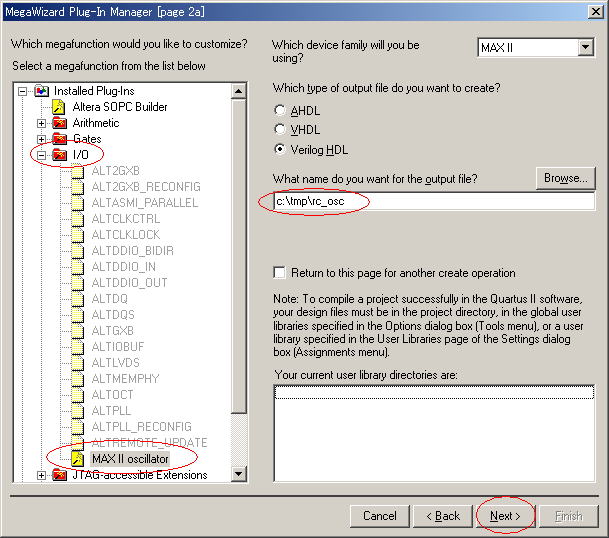Click the Installed Plug-Ins label
Viewport: 609px width, 538px height.
94,91
